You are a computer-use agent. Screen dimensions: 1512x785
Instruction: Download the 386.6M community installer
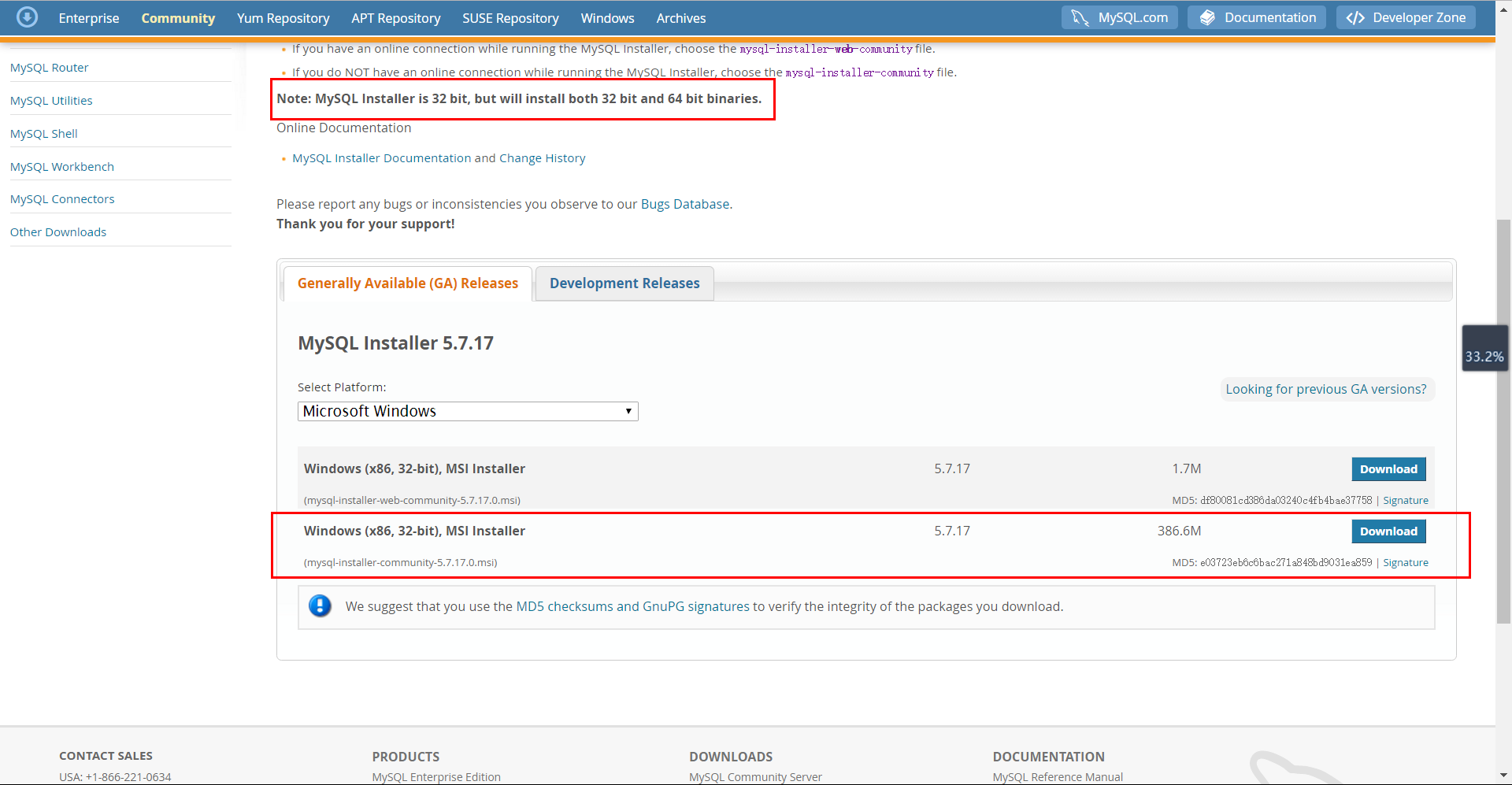(x=1388, y=531)
